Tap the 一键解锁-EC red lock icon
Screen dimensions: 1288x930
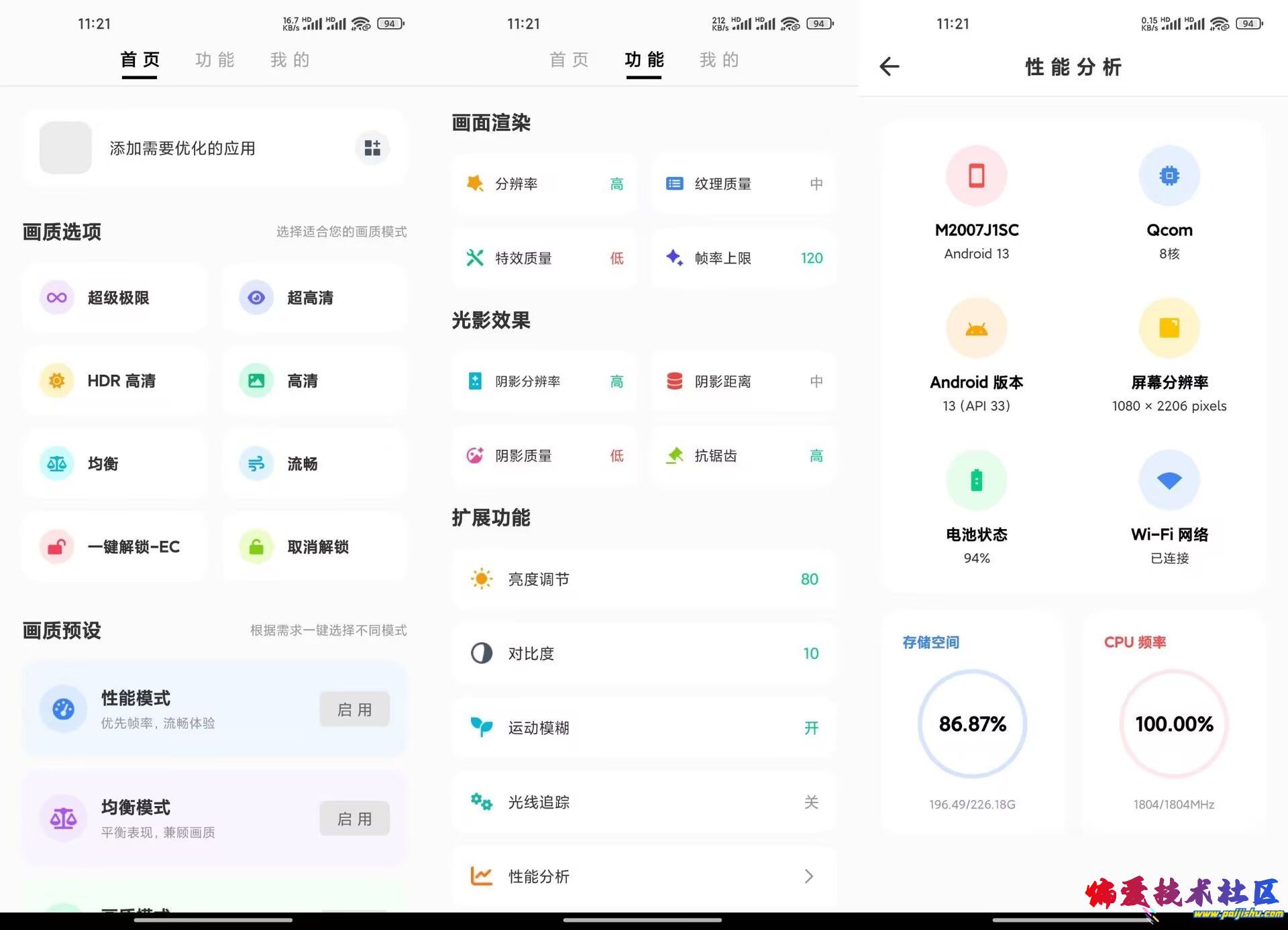click(x=57, y=547)
